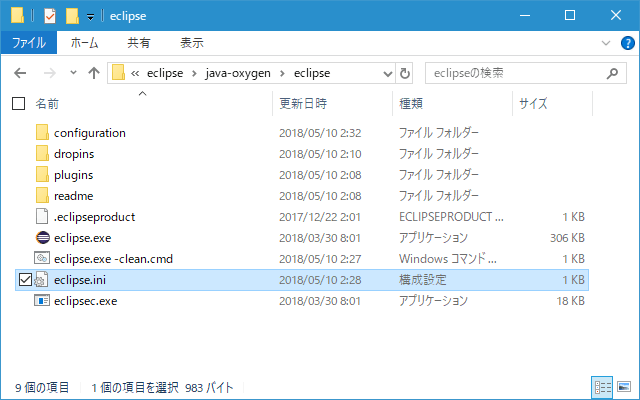Click the eclipse.exe file name
The width and height of the screenshot is (640, 400).
coord(82,238)
